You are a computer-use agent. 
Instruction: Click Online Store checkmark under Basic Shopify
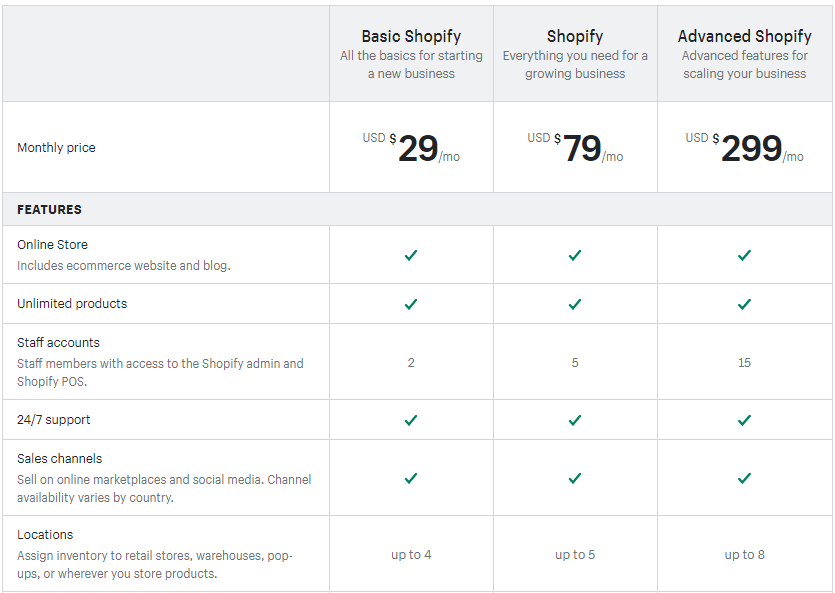point(411,255)
